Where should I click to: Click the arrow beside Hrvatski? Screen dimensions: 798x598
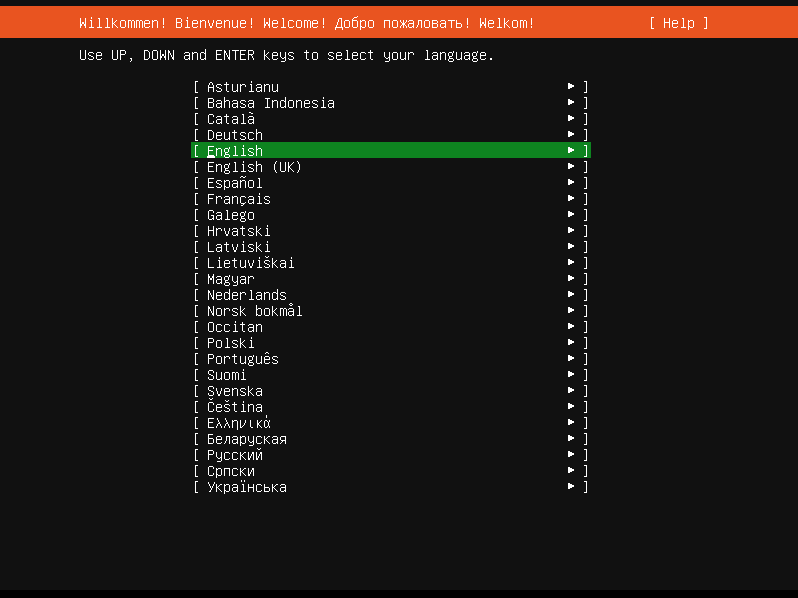571,231
